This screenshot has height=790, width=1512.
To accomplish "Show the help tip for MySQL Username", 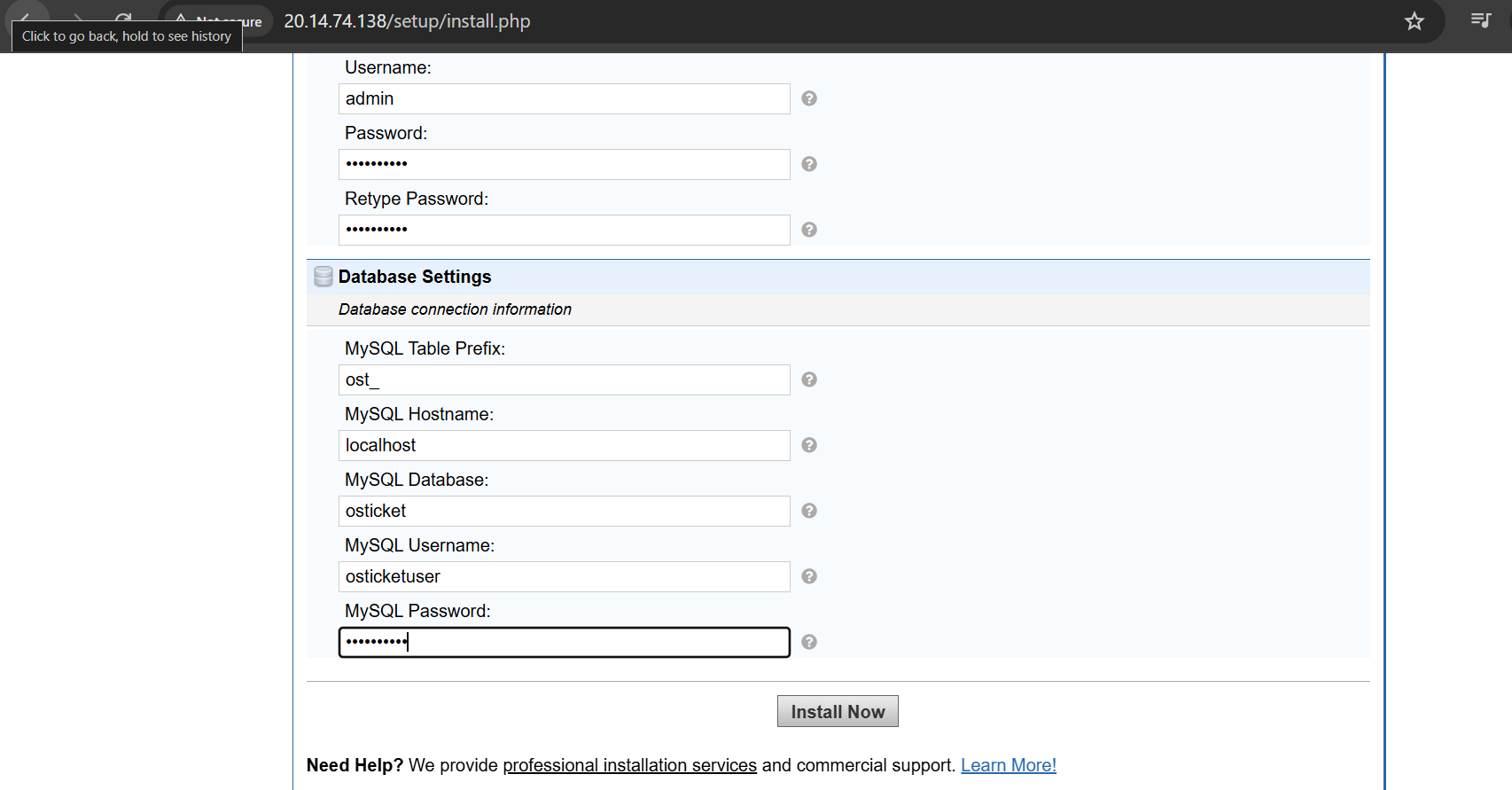I will tap(808, 576).
